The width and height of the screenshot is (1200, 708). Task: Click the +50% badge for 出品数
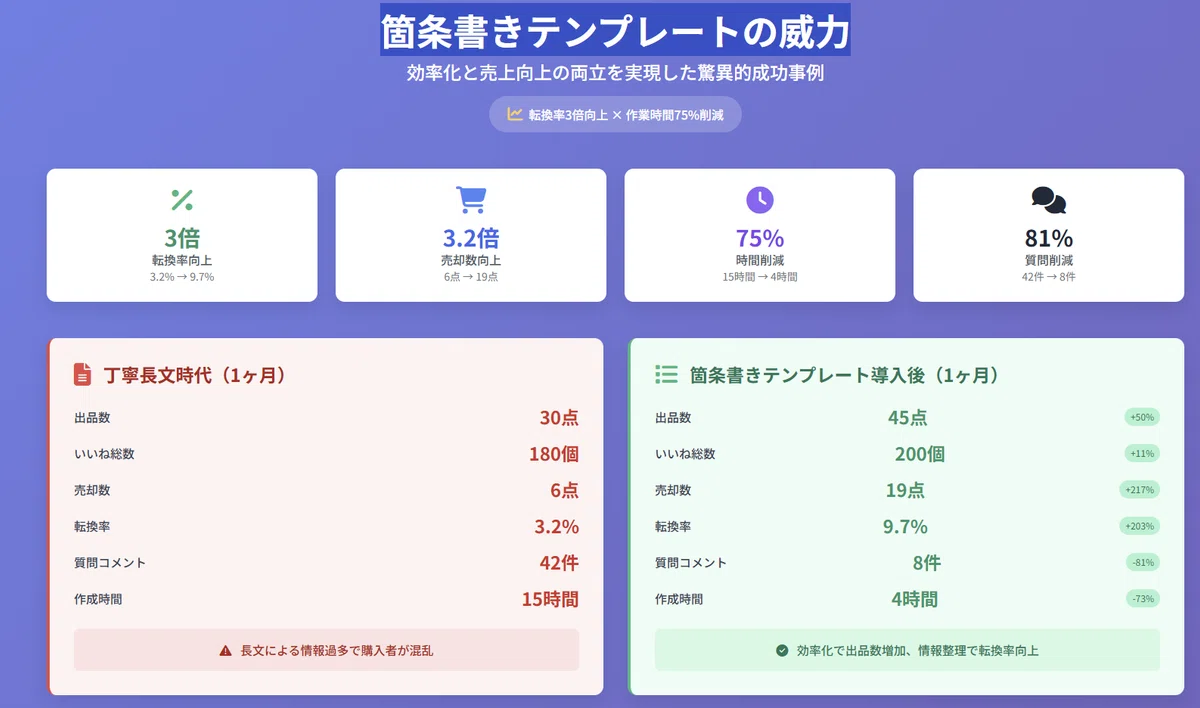[x=1141, y=417]
